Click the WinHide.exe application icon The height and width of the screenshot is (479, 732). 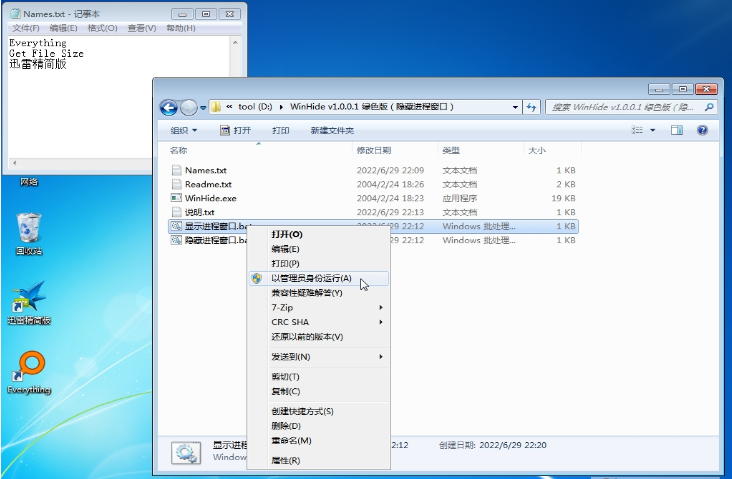(x=176, y=198)
